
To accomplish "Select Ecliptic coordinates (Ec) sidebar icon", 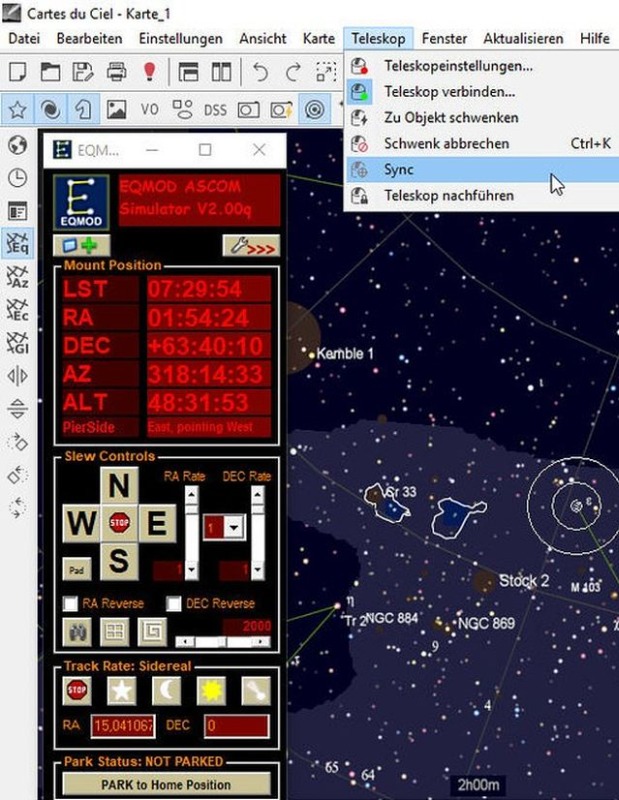I will (18, 310).
